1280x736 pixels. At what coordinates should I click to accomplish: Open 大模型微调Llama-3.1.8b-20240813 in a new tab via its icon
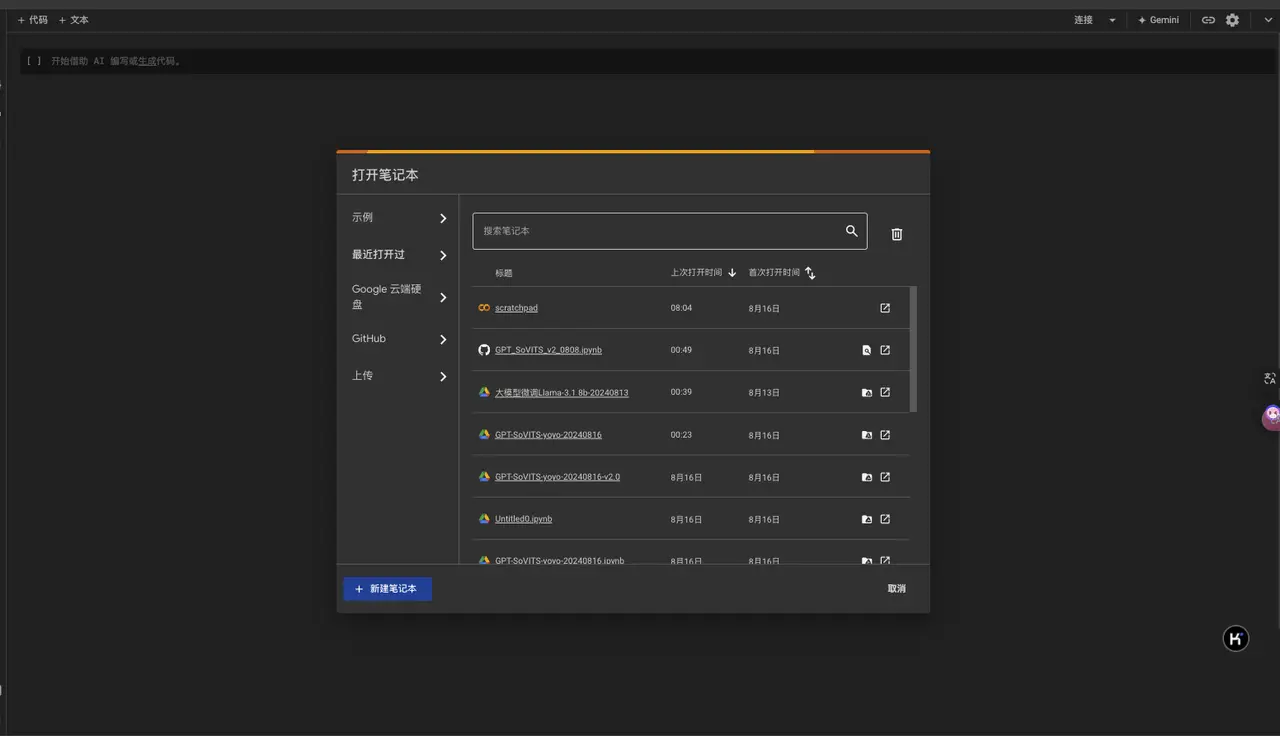click(885, 392)
